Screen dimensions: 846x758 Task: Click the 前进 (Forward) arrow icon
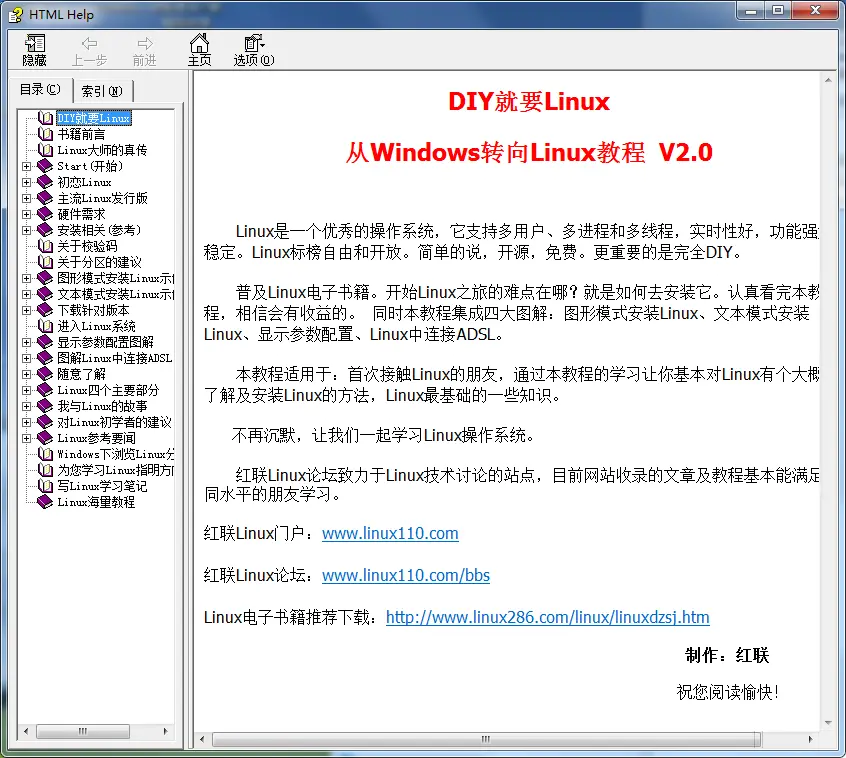point(145,44)
